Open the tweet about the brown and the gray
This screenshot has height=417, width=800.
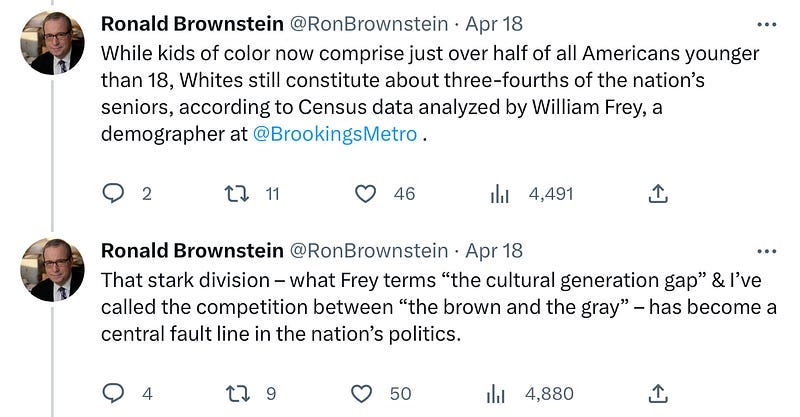pos(439,307)
